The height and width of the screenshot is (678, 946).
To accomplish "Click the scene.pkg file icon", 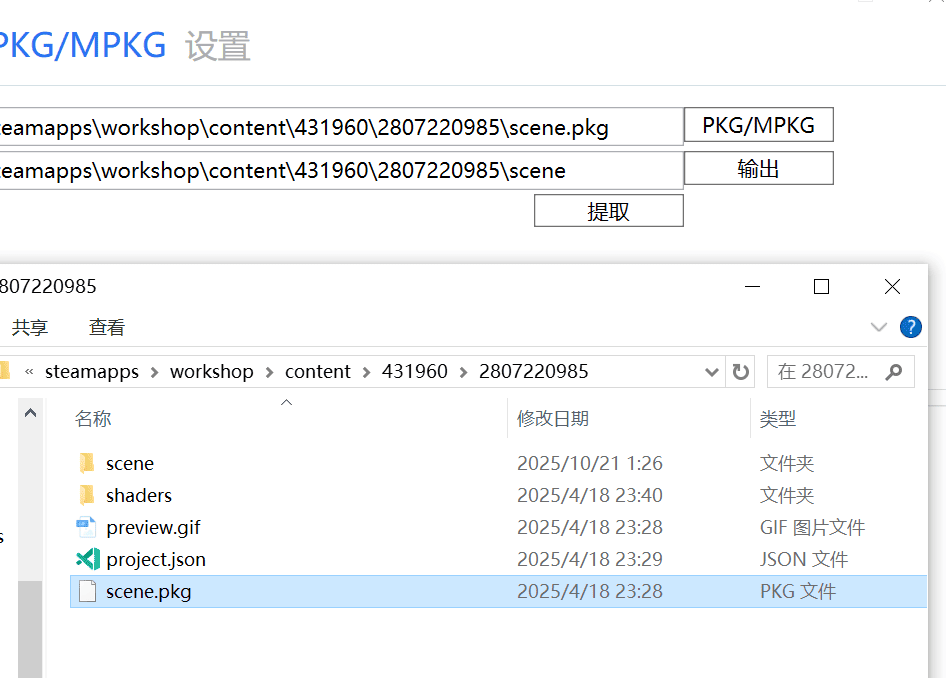I will click(x=87, y=591).
